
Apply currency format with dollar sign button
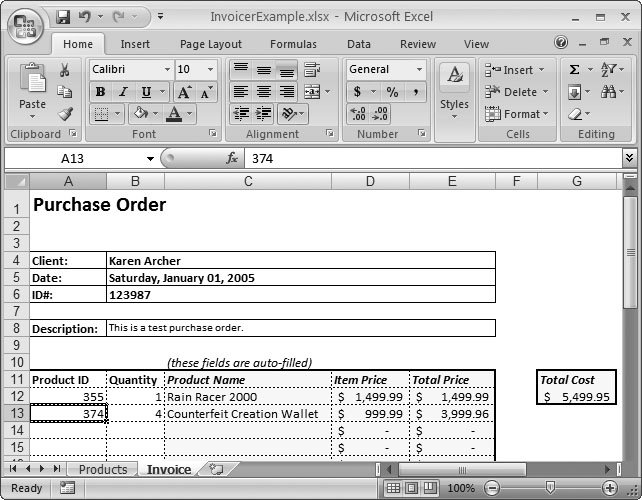pos(358,92)
